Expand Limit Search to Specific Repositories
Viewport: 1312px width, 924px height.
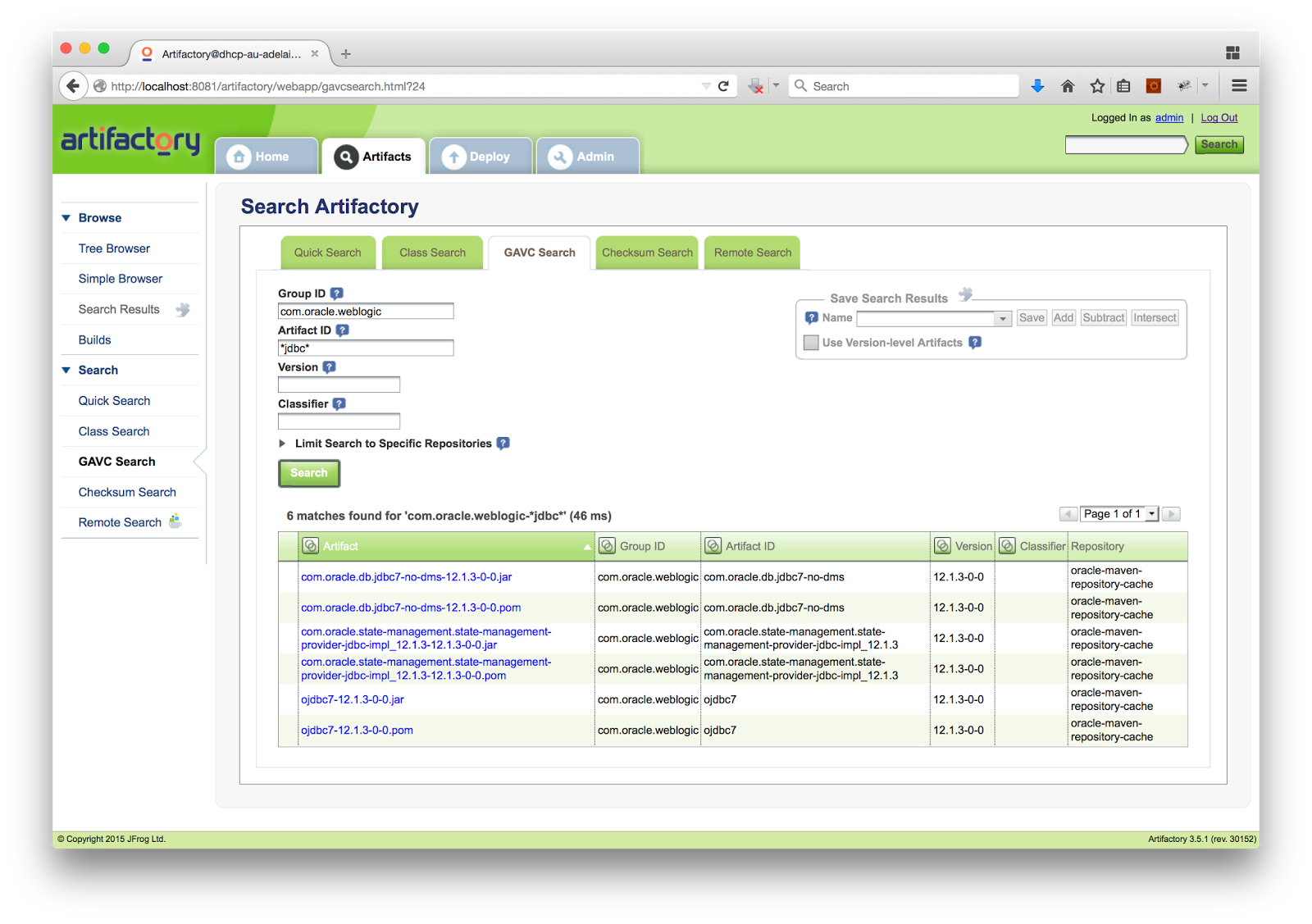tap(283, 444)
